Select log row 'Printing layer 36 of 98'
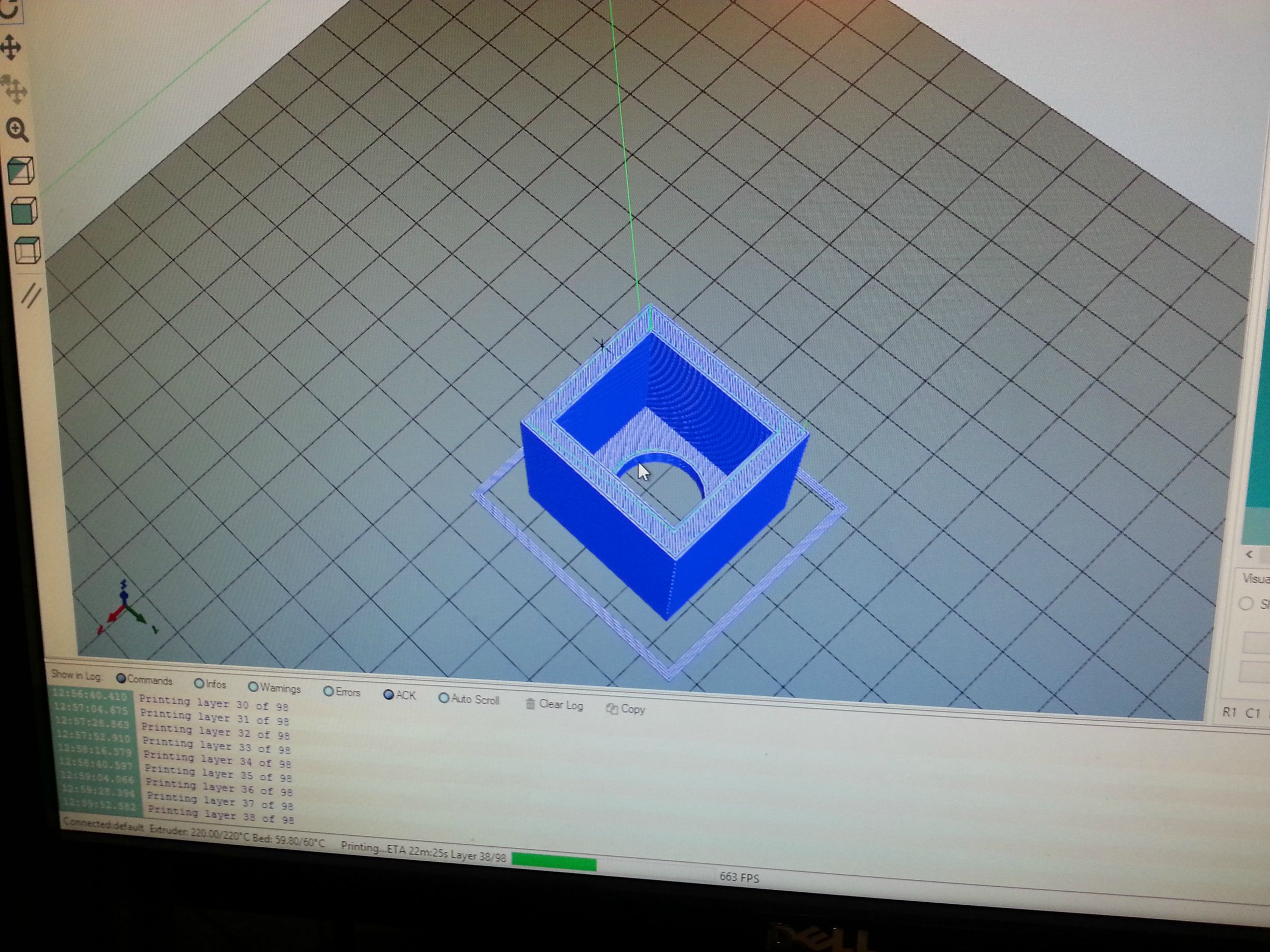 pos(219,788)
